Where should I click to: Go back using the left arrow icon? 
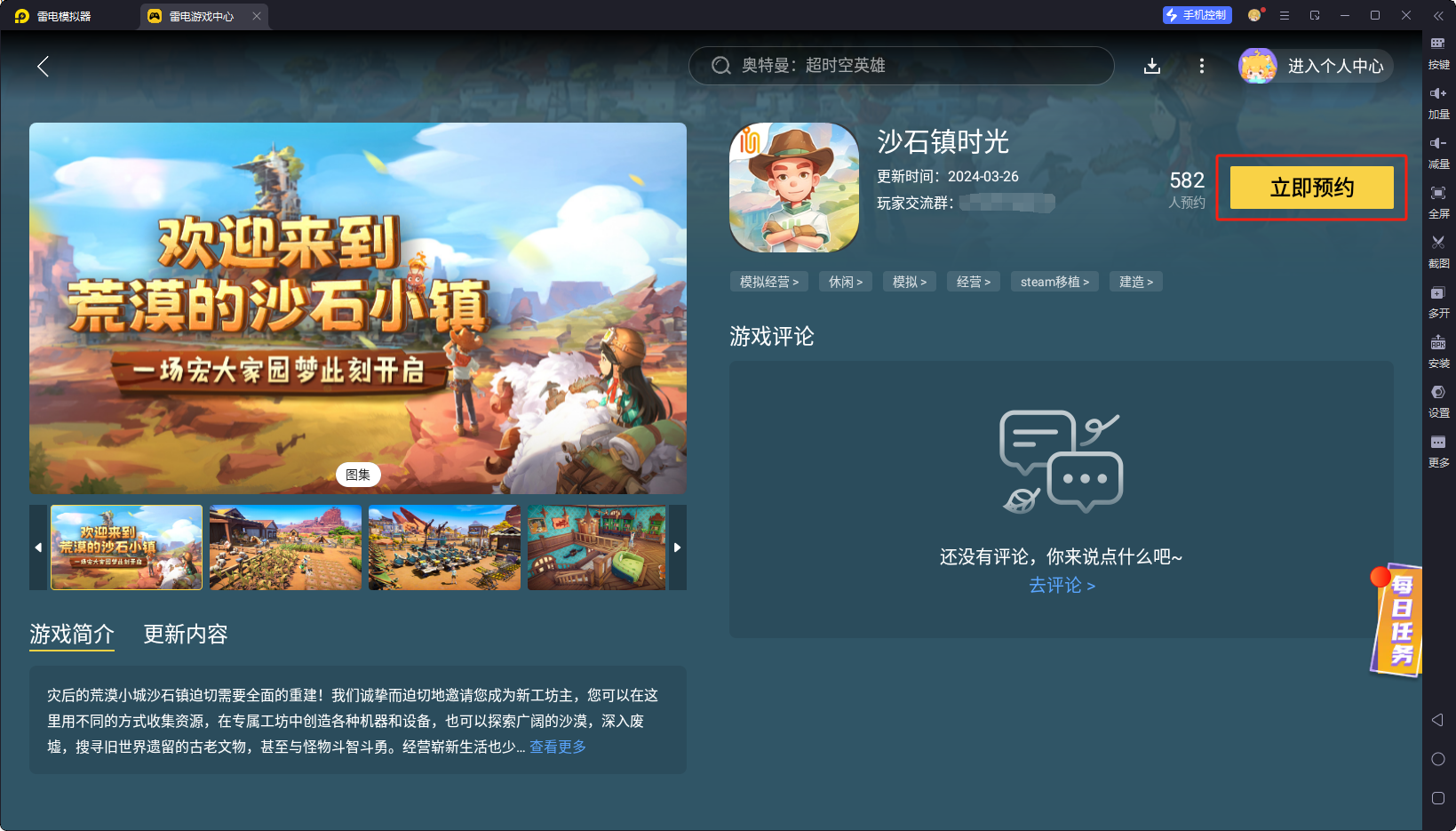click(x=43, y=66)
